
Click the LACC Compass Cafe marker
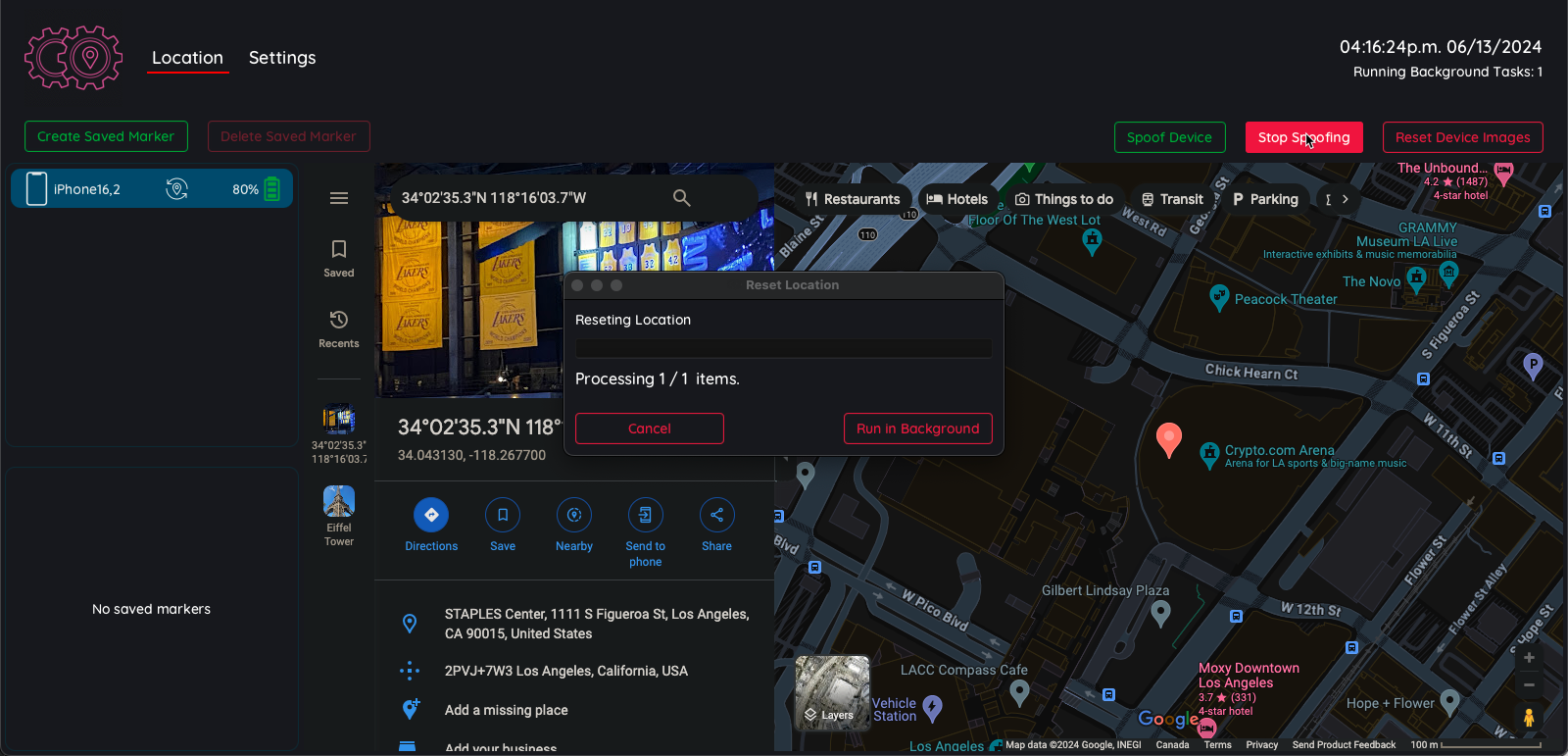tap(1020, 692)
